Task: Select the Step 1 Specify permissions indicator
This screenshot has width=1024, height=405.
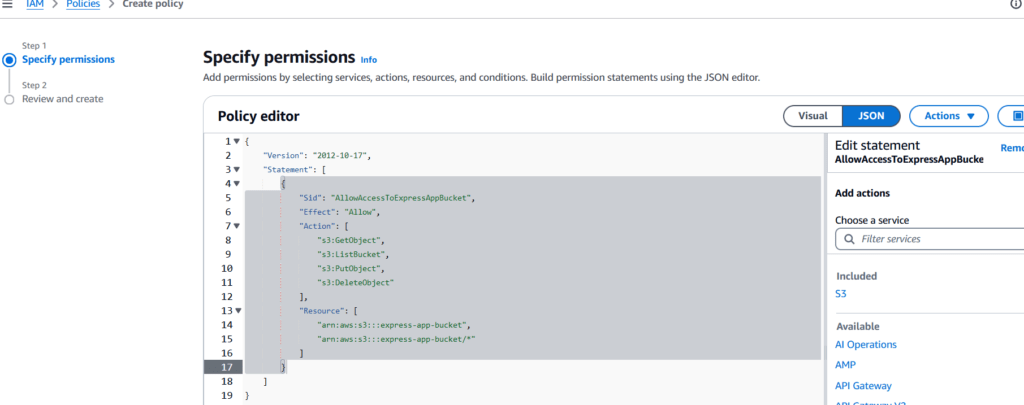Action: coord(9,60)
